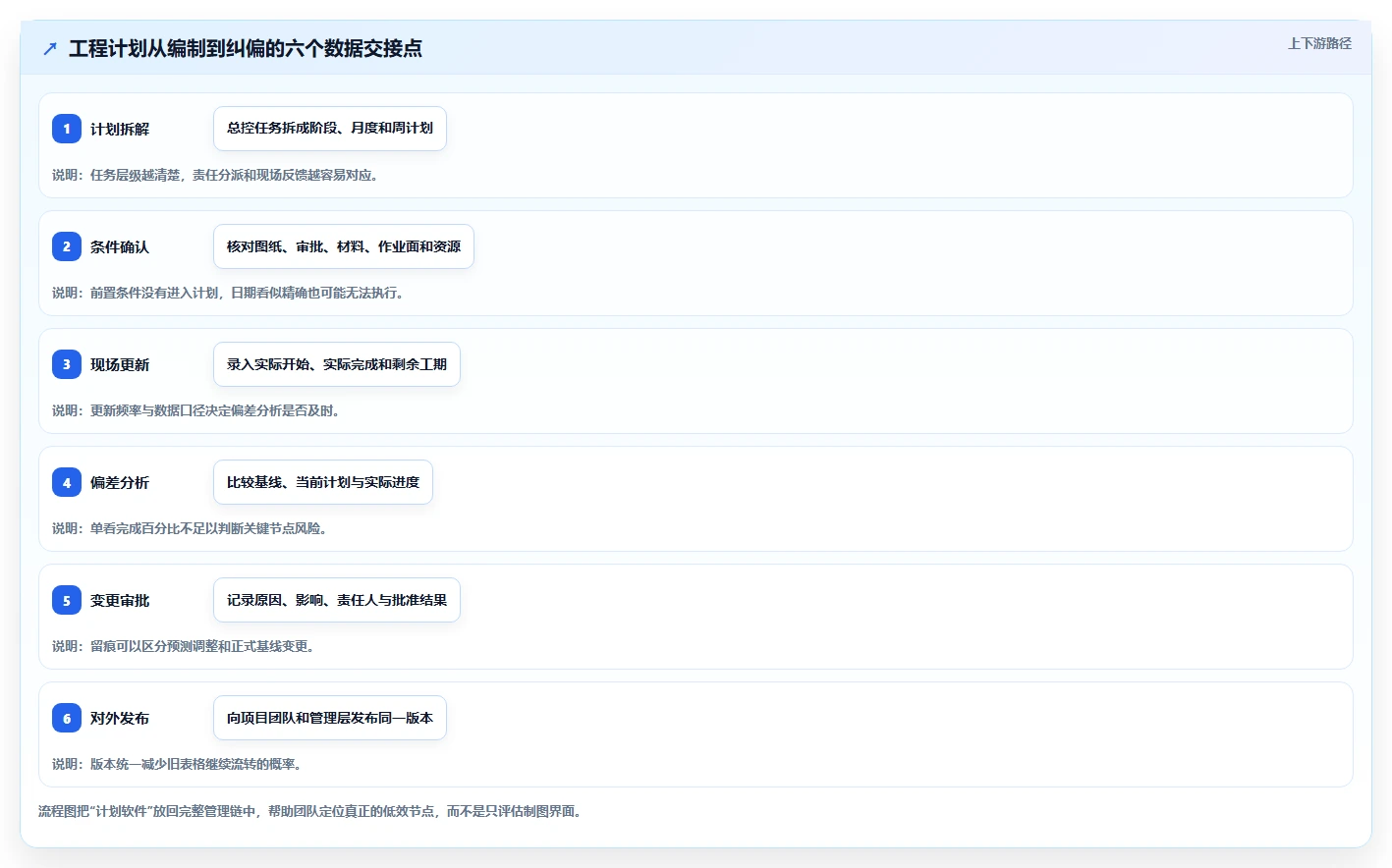Screen dimensions: 1392x868
Task: Select step number 4 badge
Action: click(67, 482)
